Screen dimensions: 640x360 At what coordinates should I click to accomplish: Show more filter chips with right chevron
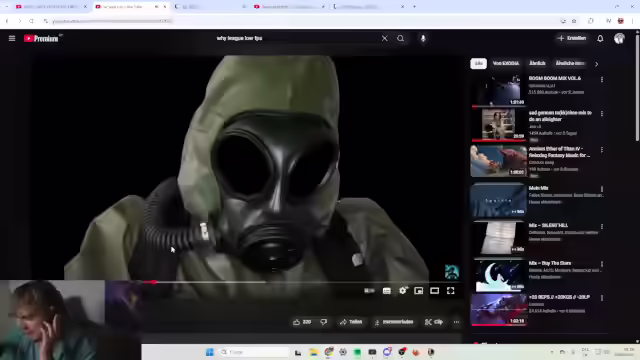point(596,64)
